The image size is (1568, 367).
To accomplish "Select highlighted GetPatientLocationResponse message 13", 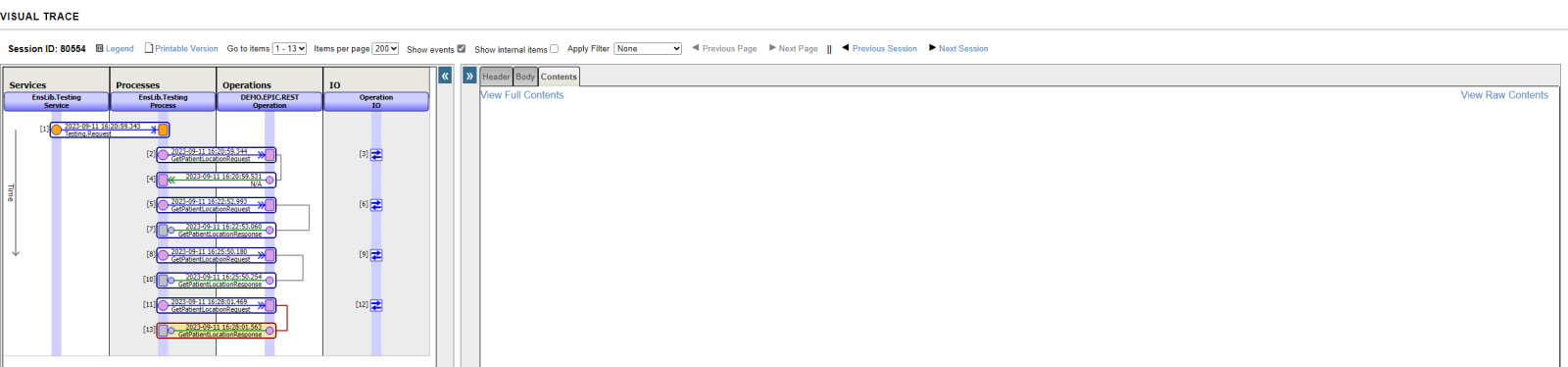I will (x=217, y=331).
